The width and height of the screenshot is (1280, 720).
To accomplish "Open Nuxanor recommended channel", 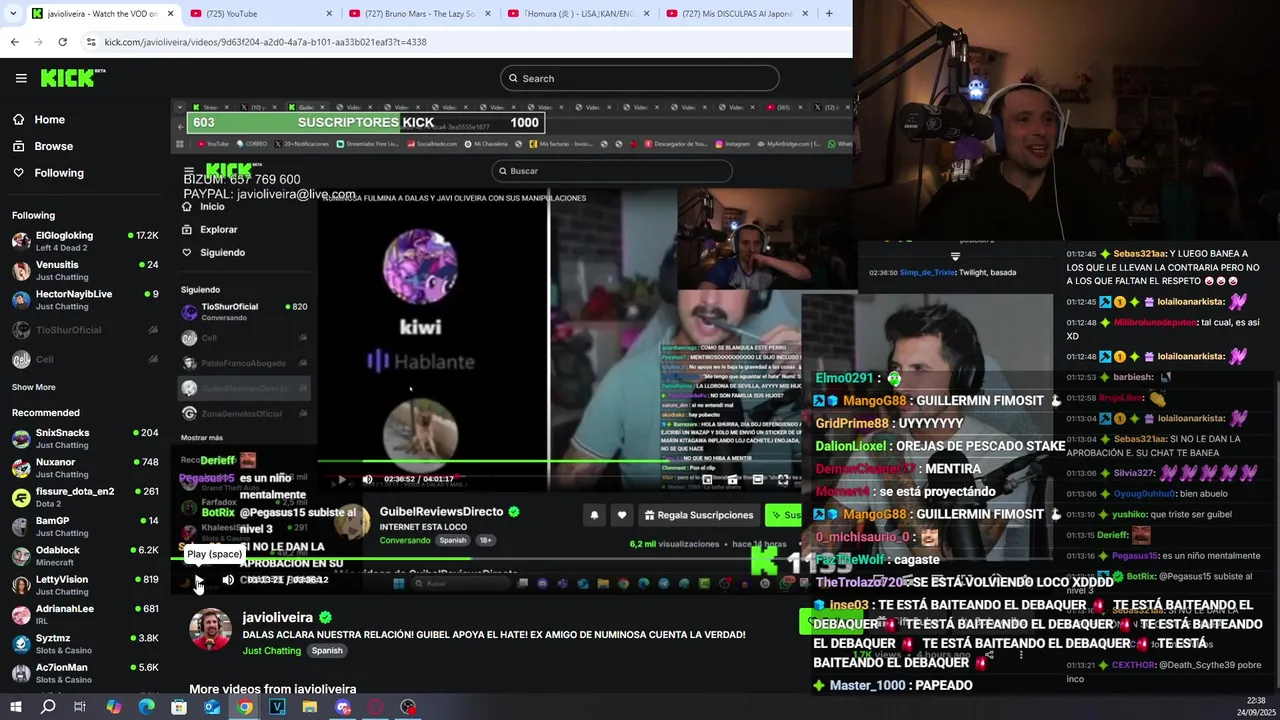I will click(85, 468).
